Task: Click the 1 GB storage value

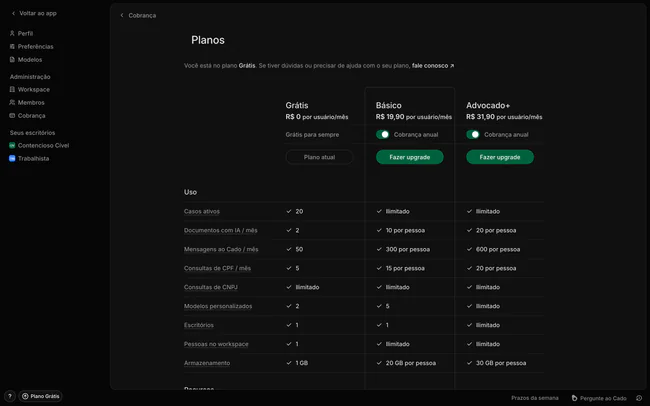Action: tap(302, 363)
